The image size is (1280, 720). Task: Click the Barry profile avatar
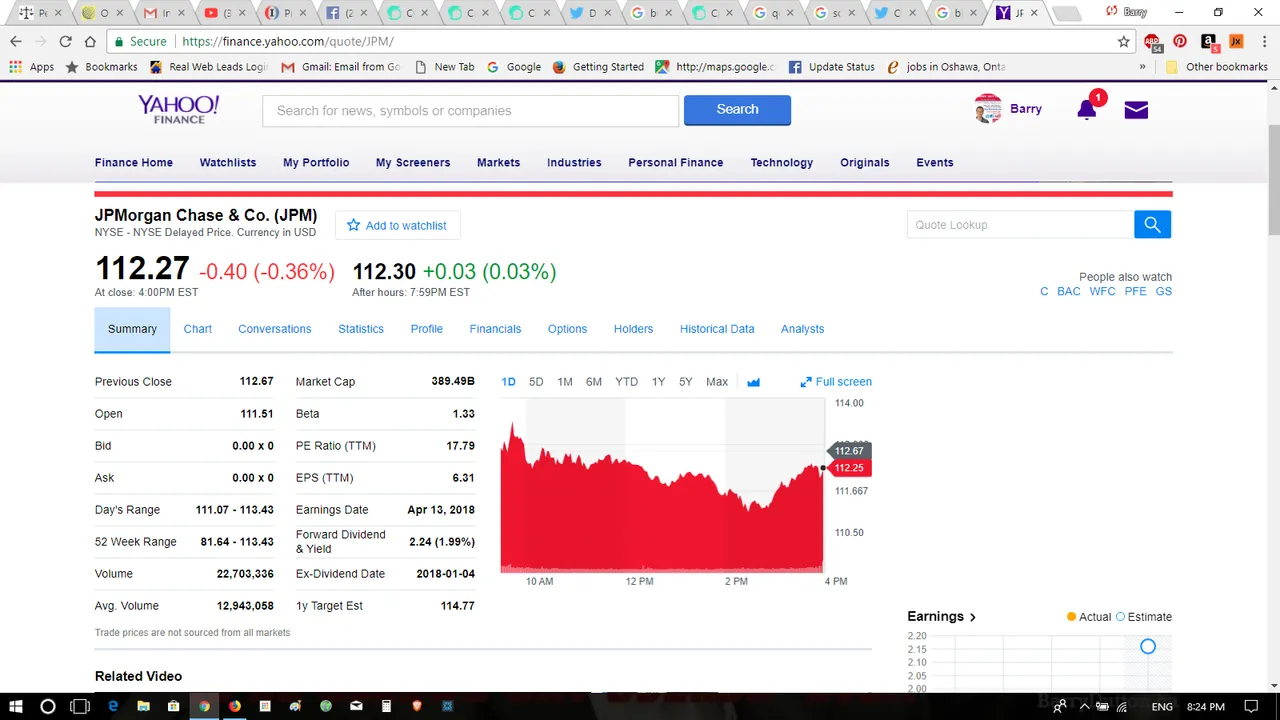tap(988, 109)
